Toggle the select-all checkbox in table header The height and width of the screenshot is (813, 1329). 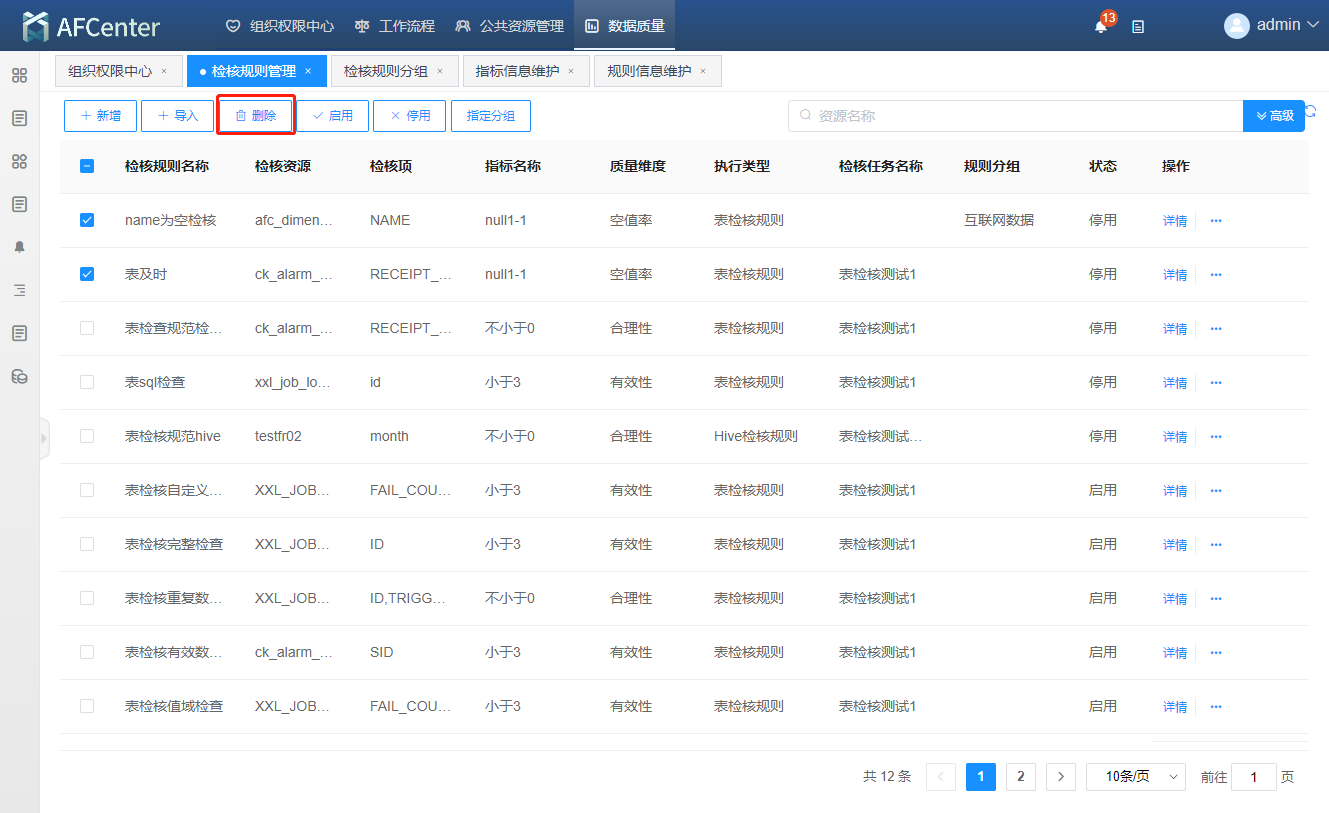(87, 166)
